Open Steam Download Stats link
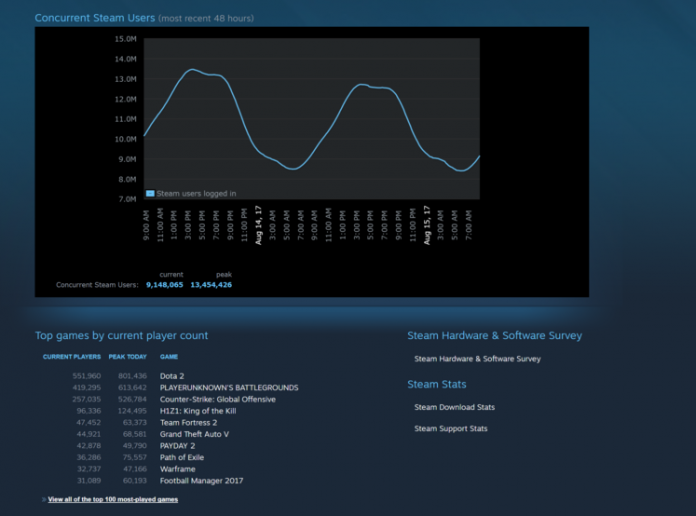Image resolution: width=696 pixels, height=516 pixels. pos(455,407)
